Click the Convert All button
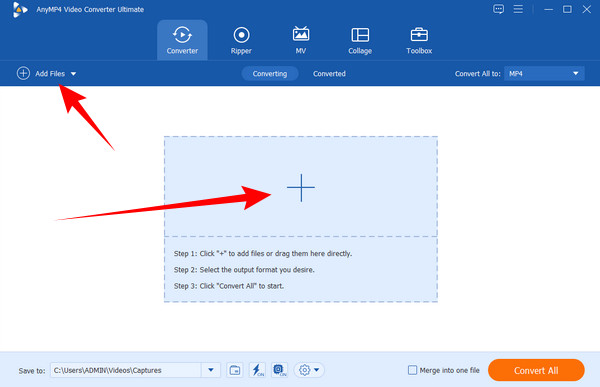The height and width of the screenshot is (387, 600). pyautogui.click(x=536, y=370)
